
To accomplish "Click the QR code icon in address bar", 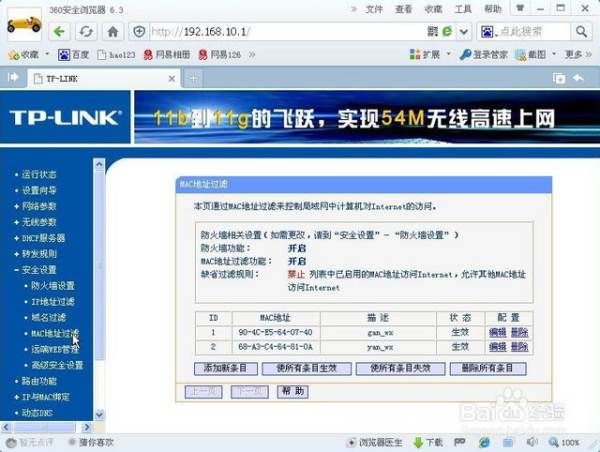I will [x=432, y=31].
